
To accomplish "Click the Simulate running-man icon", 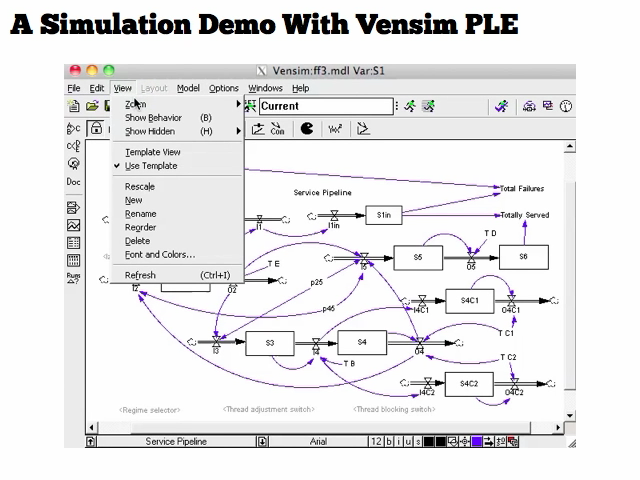I will (410, 106).
